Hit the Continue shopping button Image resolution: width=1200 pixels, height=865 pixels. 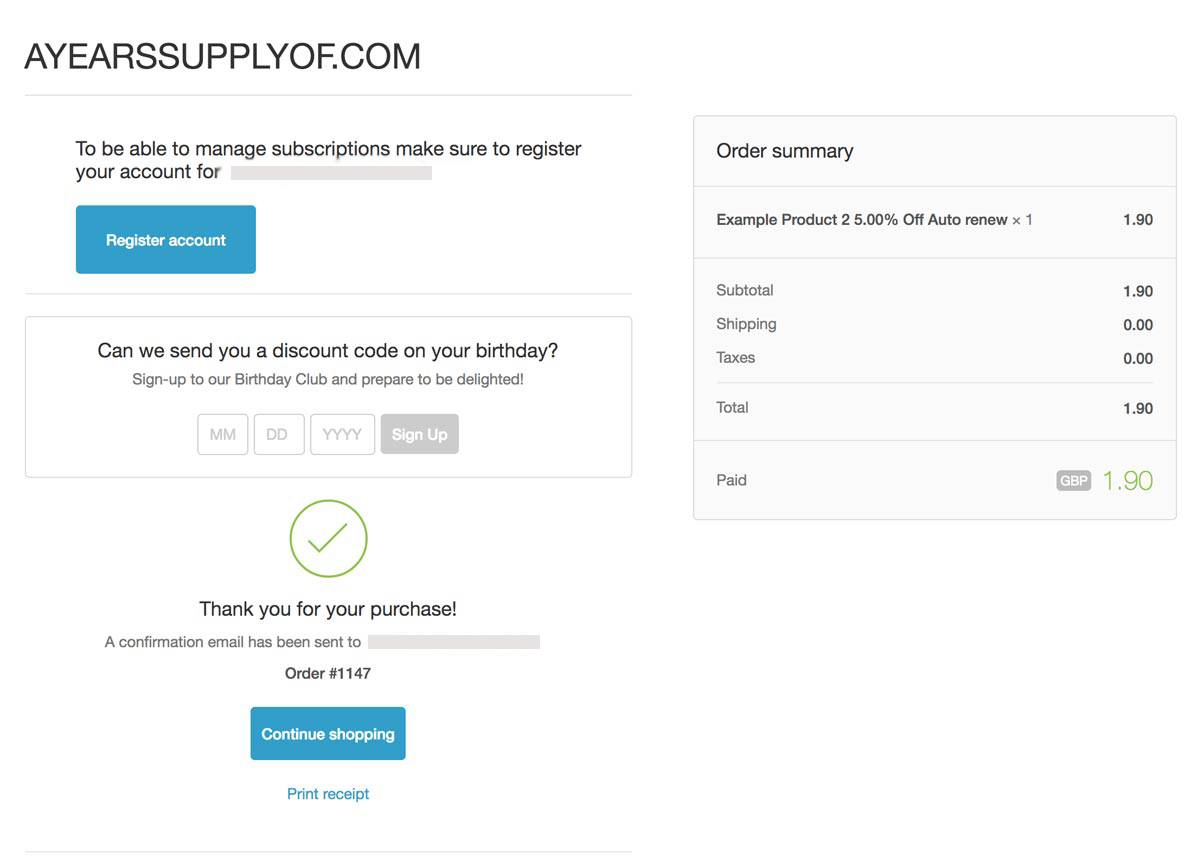click(328, 734)
